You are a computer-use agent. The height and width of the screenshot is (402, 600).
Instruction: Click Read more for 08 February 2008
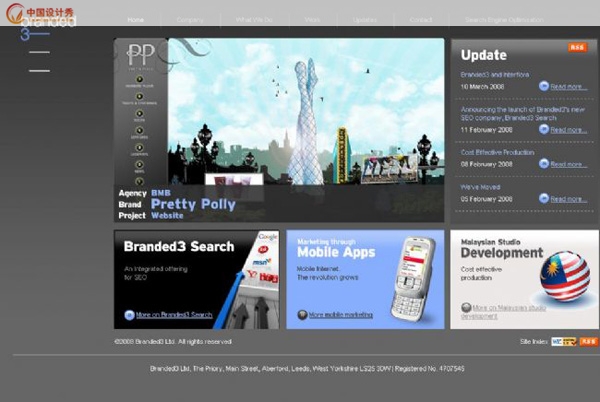pos(568,164)
